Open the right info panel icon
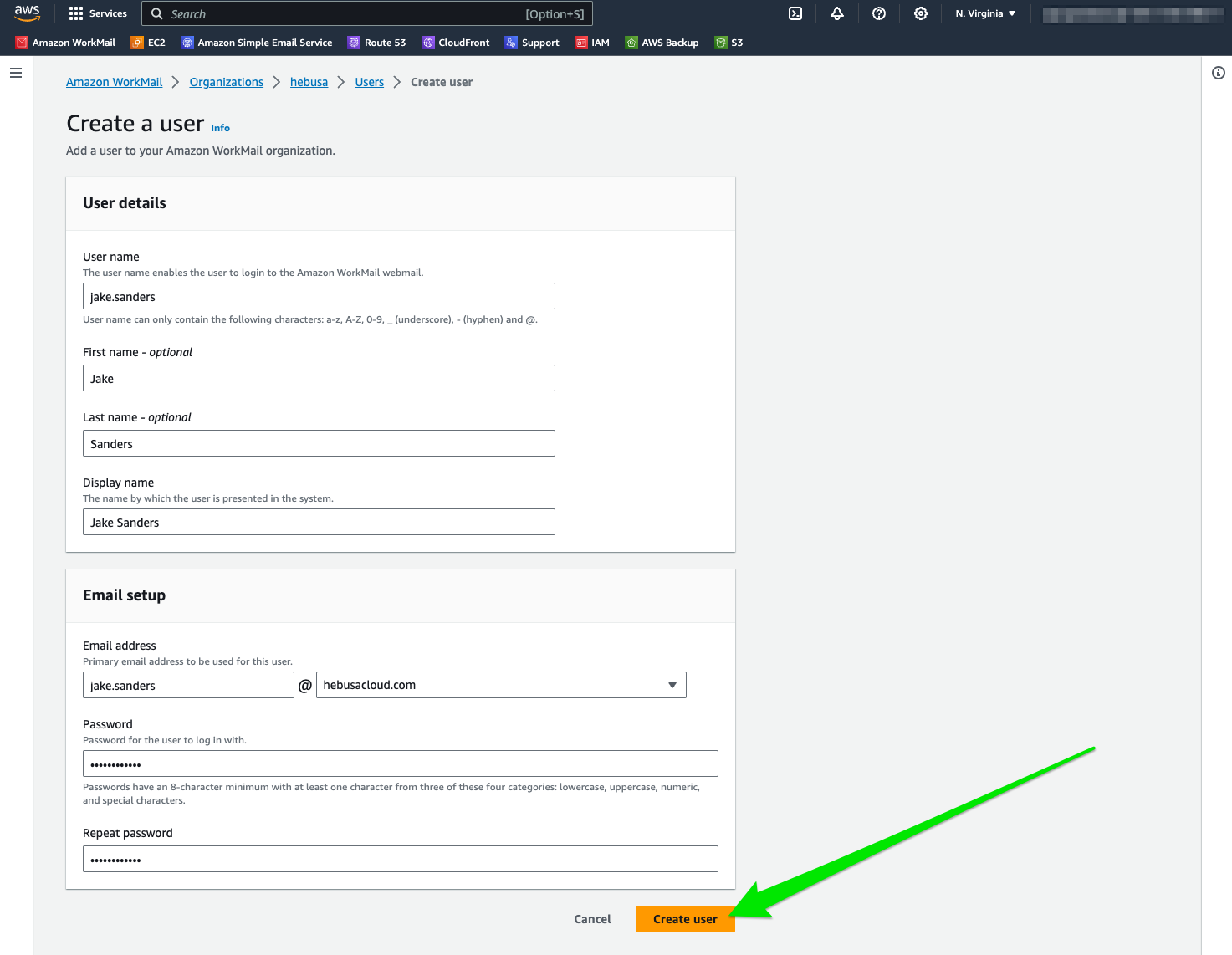The height and width of the screenshot is (955, 1232). pyautogui.click(x=1218, y=74)
